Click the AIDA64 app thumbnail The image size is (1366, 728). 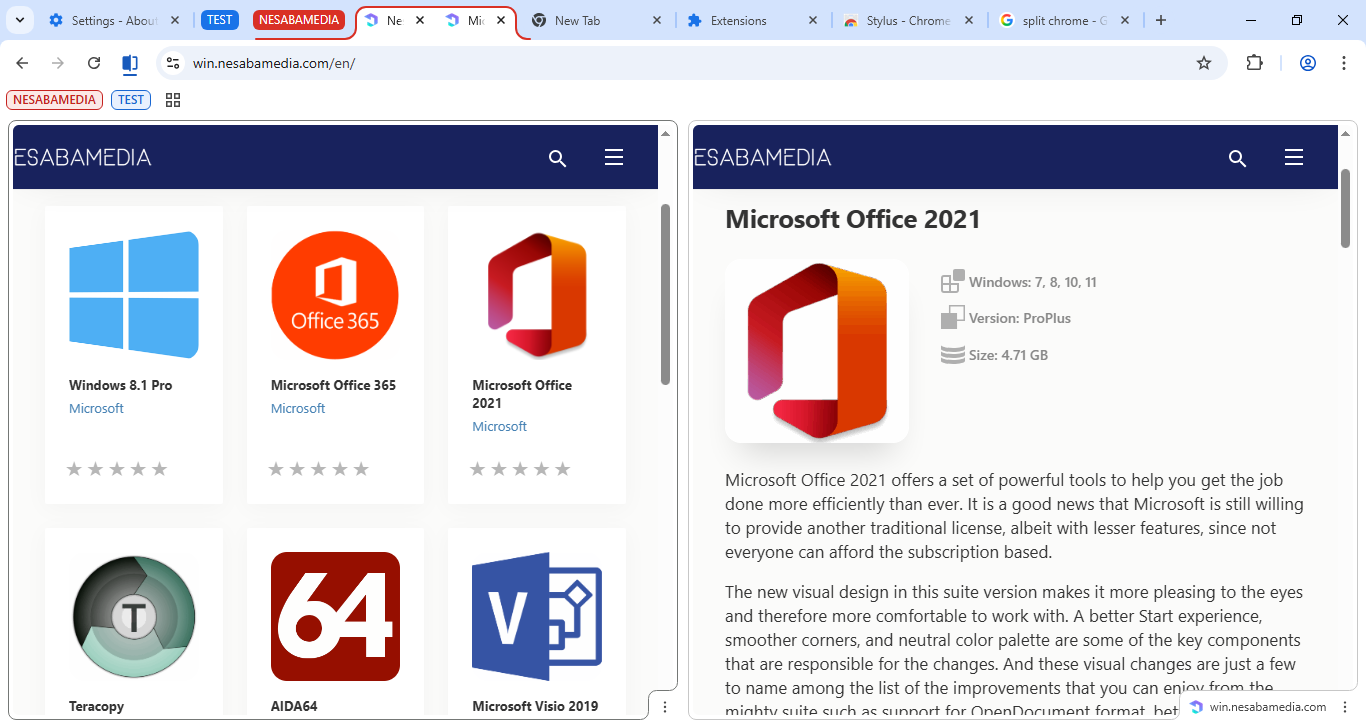tap(335, 616)
